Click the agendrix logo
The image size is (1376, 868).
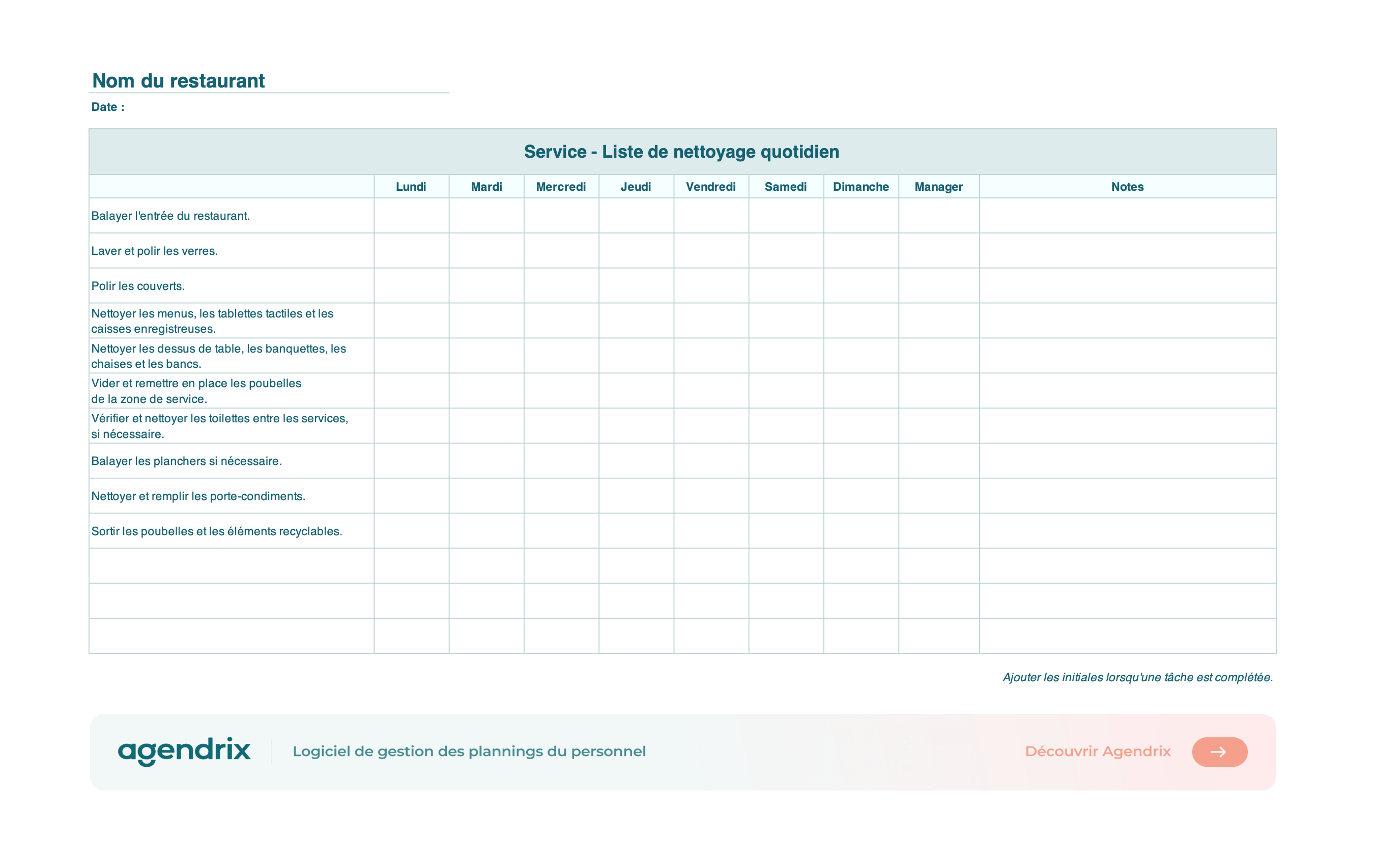click(184, 751)
